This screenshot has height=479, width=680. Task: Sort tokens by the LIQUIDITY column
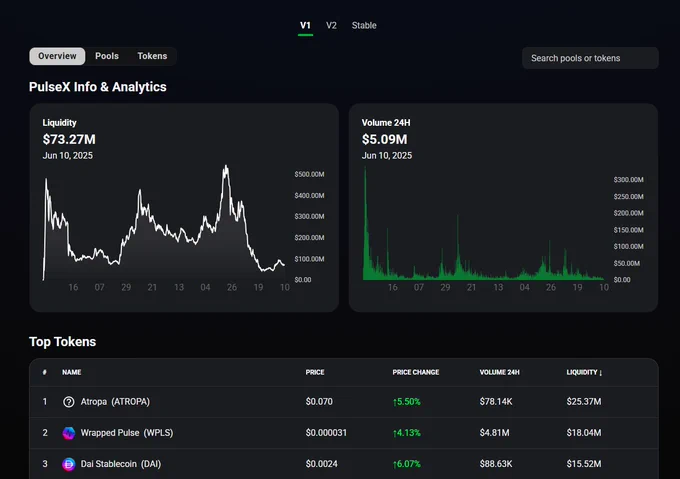[x=584, y=372]
